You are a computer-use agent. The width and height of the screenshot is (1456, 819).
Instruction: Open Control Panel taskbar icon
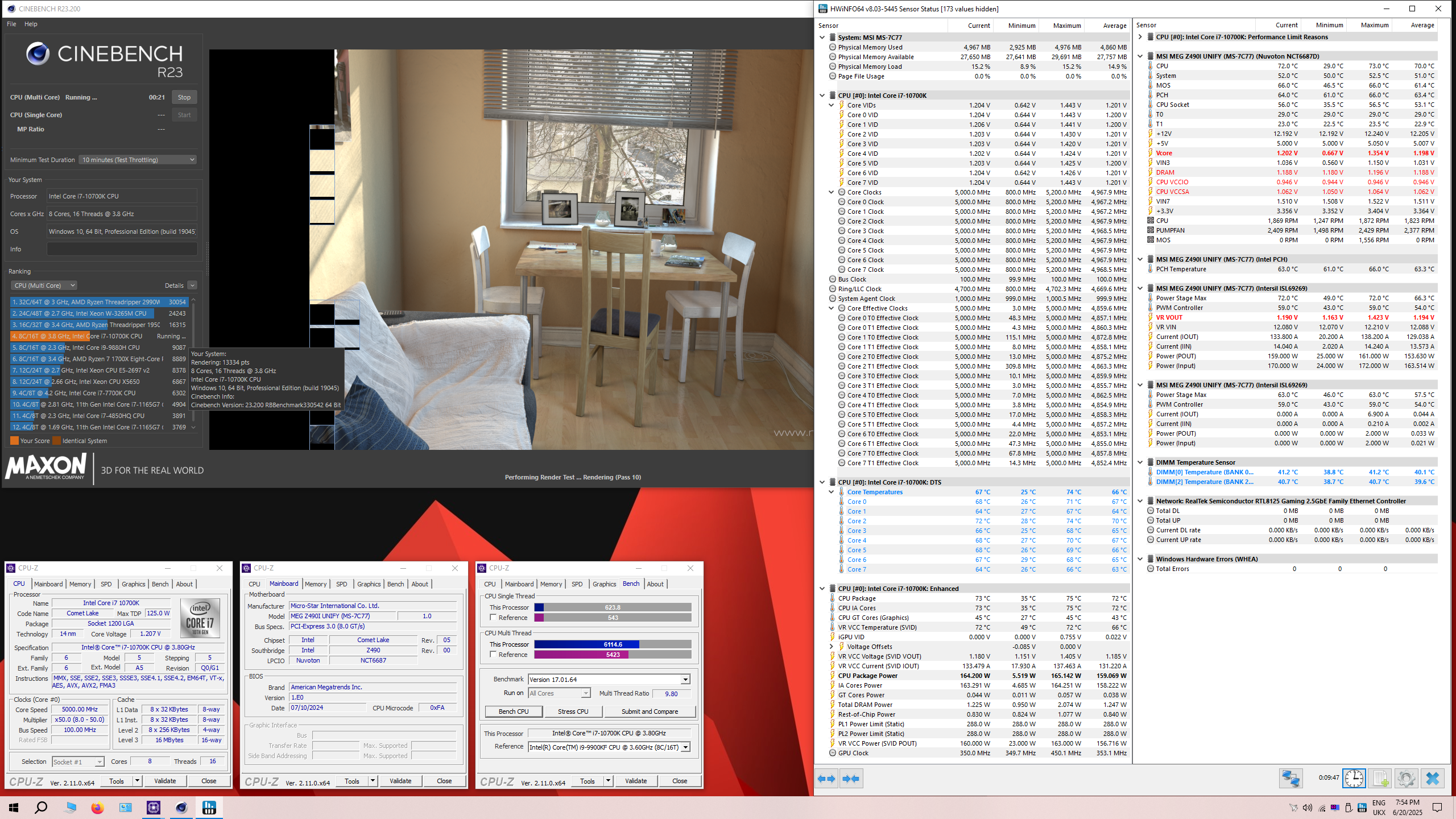point(126,808)
